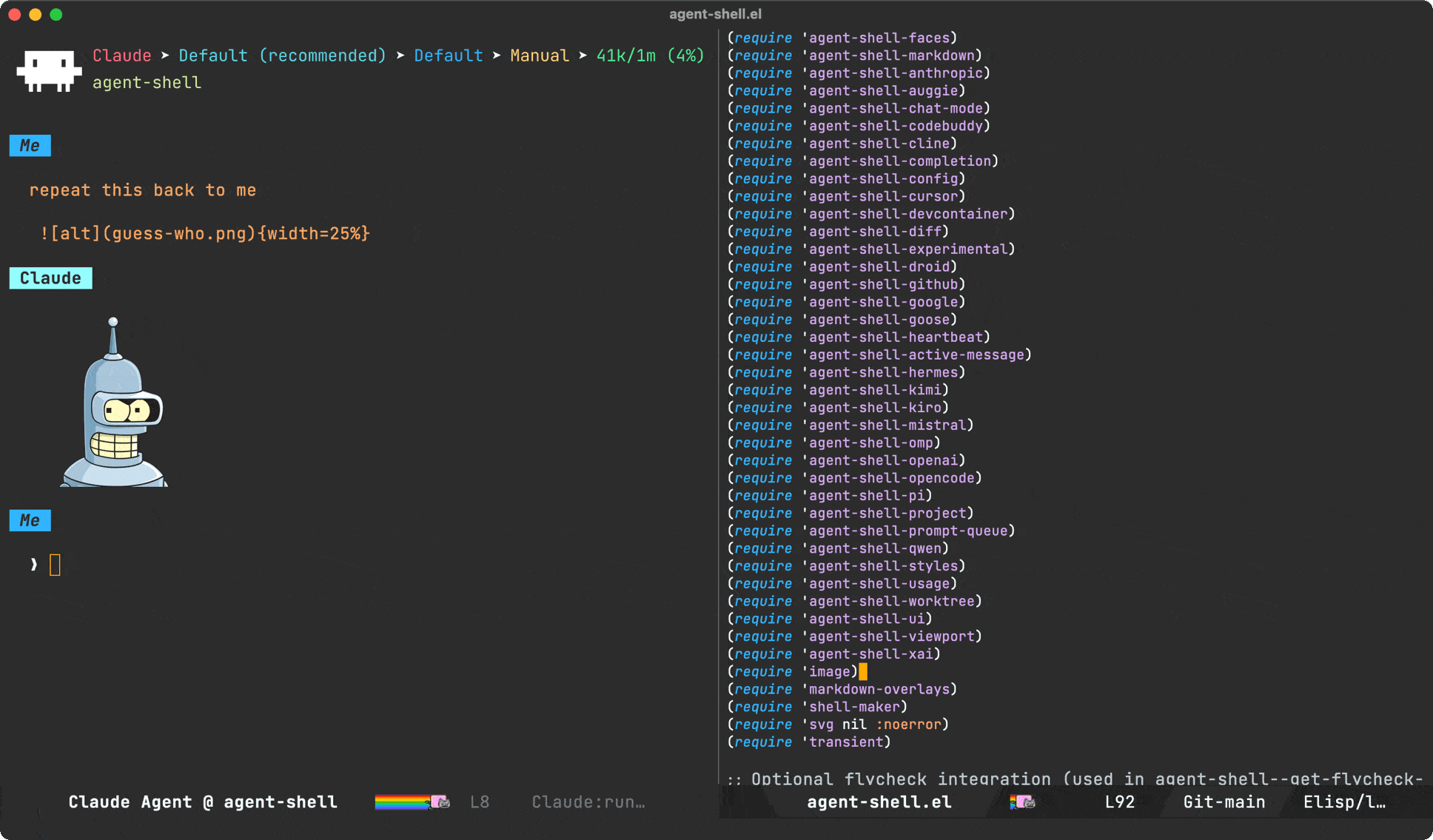Click the line (require 'agent-shell-chat-mode)
The width and height of the screenshot is (1433, 840).
click(859, 109)
